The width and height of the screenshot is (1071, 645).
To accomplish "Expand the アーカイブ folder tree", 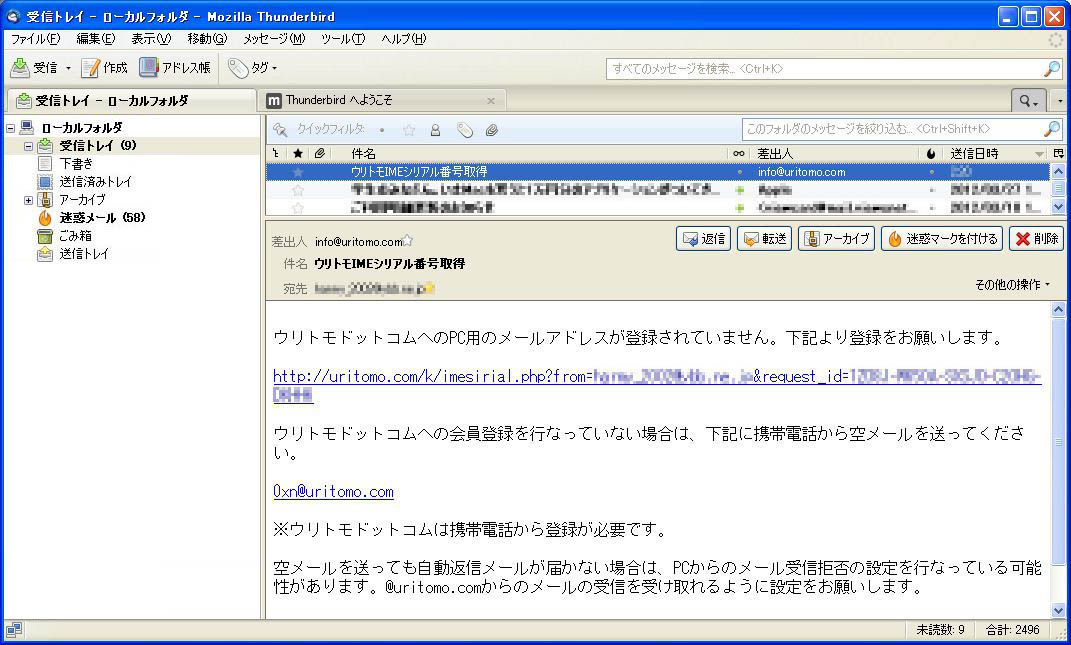I will [28, 200].
